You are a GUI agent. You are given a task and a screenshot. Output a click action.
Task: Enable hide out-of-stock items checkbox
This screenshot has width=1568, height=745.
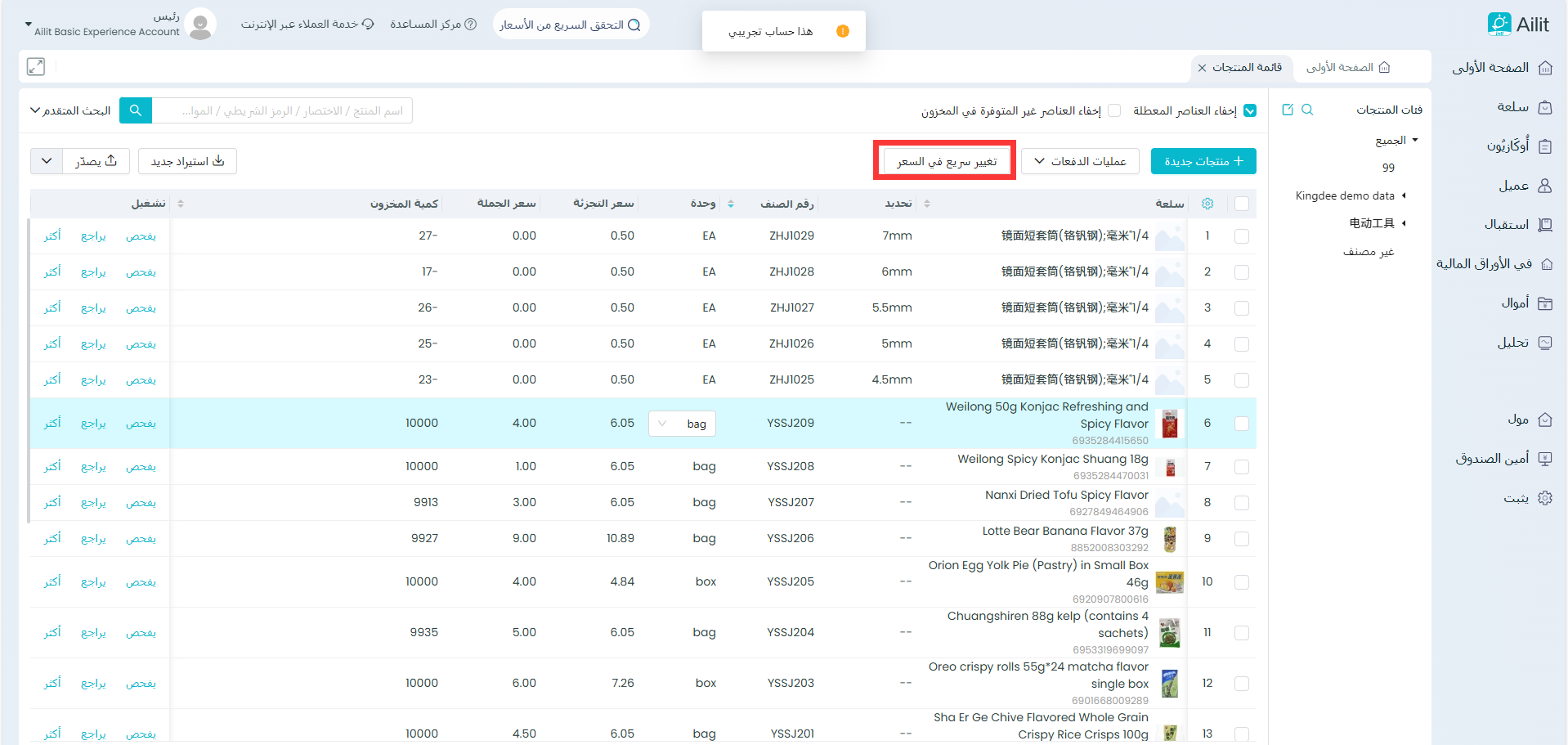pos(1114,111)
